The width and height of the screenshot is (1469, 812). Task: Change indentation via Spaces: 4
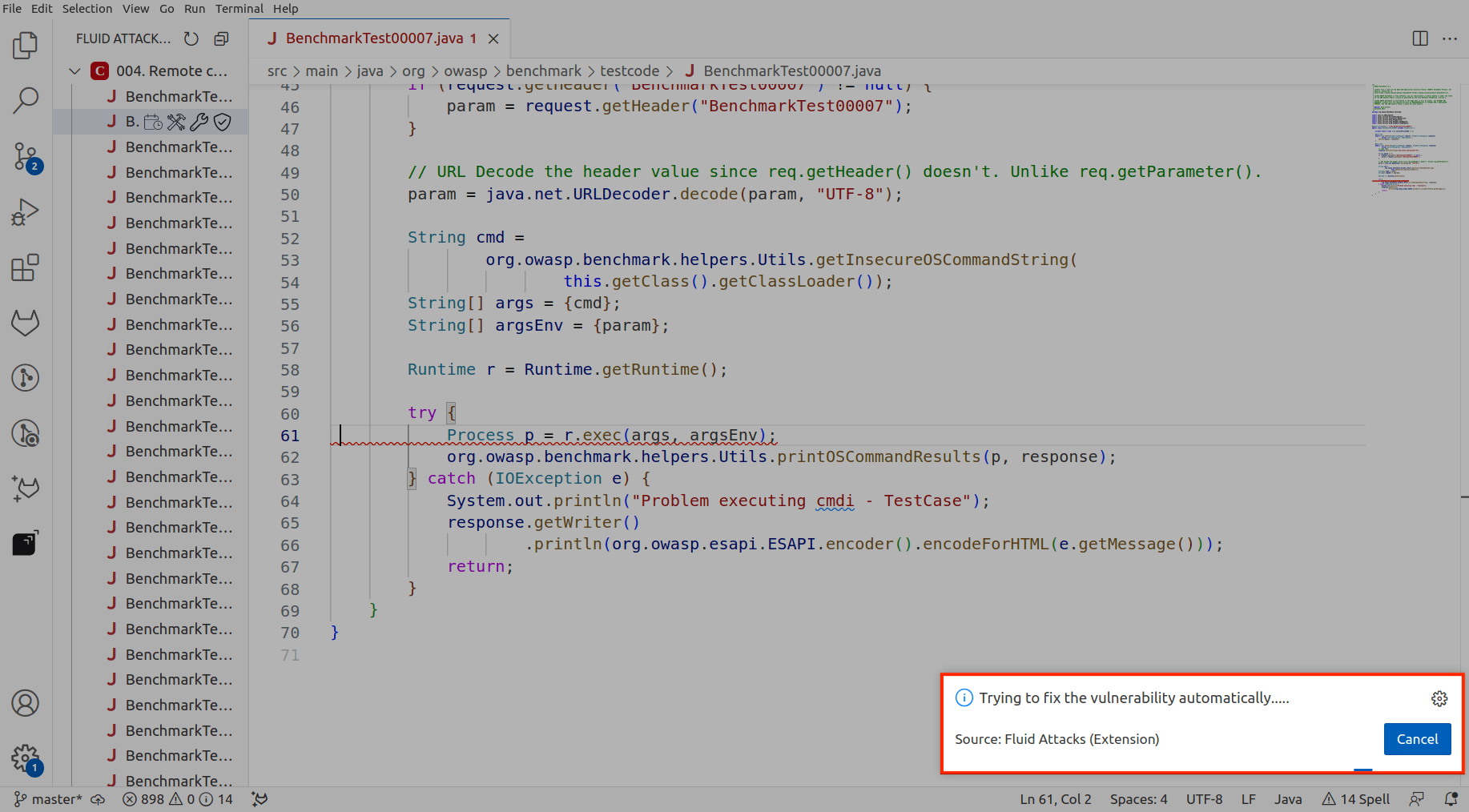click(x=1138, y=799)
